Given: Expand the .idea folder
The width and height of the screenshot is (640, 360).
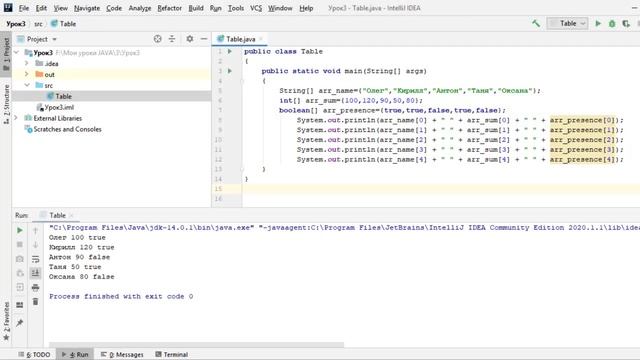Looking at the screenshot, I should [x=27, y=63].
